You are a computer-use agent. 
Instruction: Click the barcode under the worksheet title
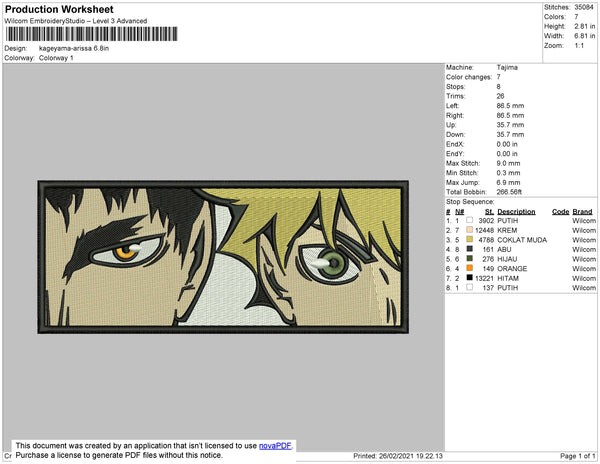click(x=91, y=34)
